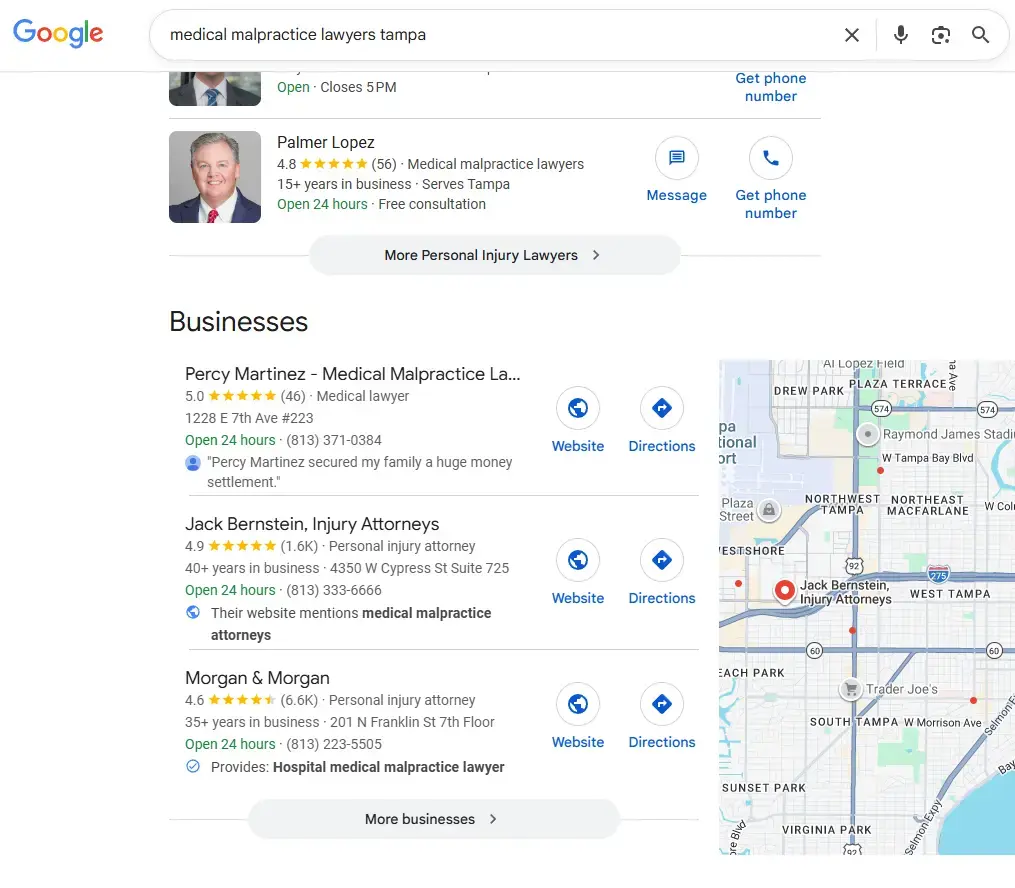
Task: Open Percy Martinez website globe icon
Action: point(578,408)
